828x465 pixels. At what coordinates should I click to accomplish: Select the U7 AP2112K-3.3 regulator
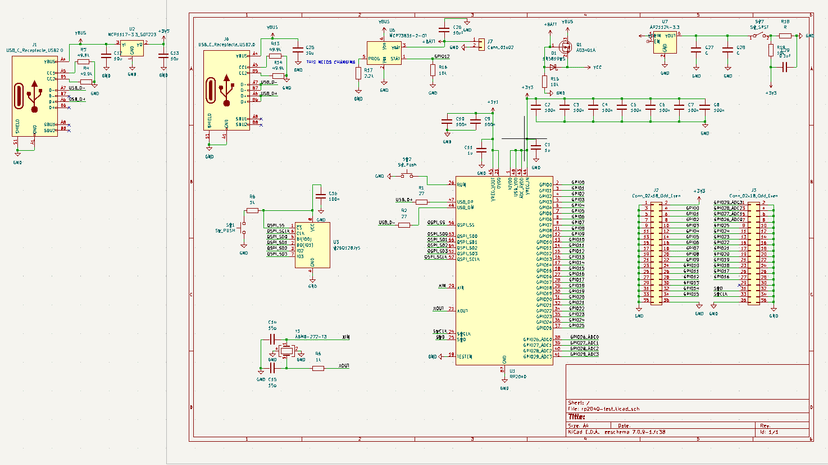(665, 43)
